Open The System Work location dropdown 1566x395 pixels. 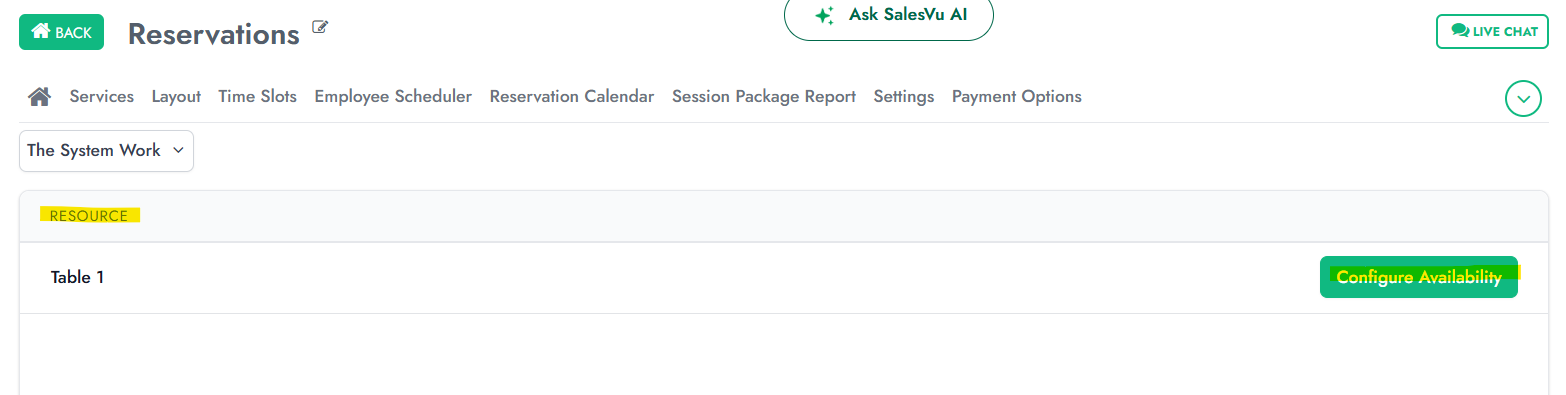[x=106, y=150]
